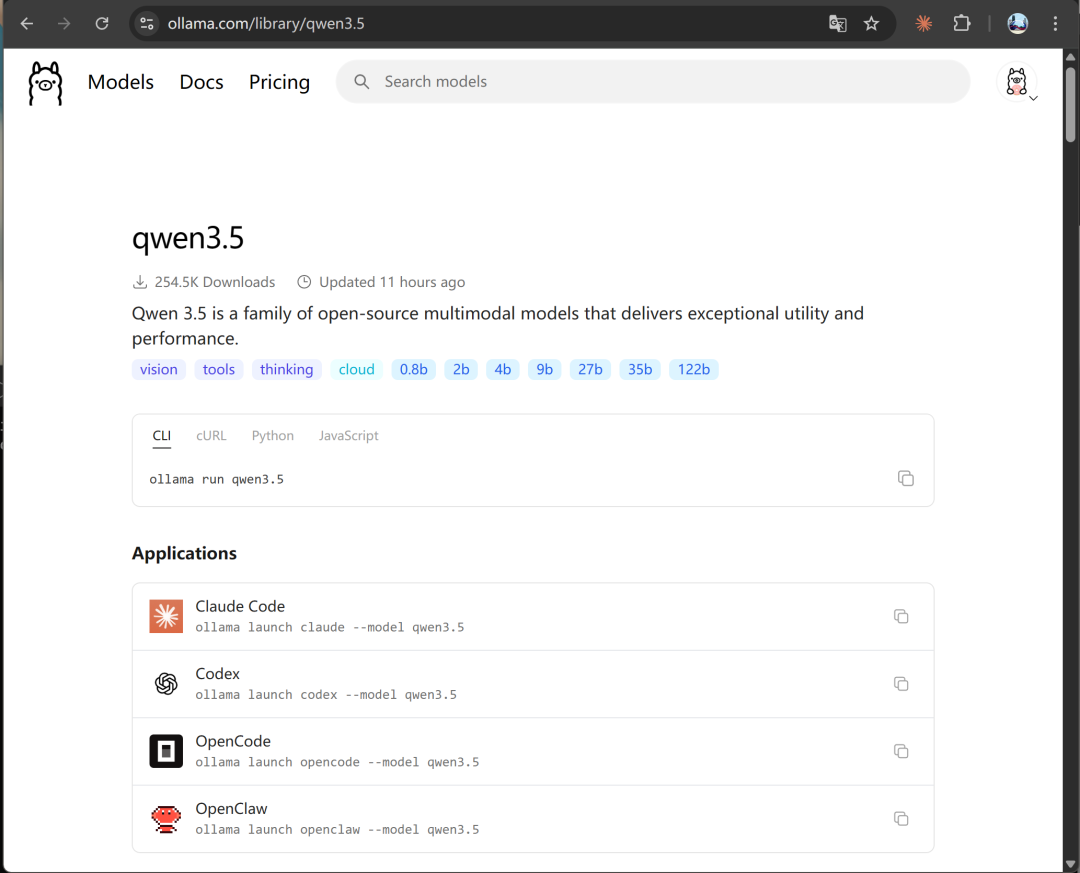Click the address bar URL

coord(266,23)
